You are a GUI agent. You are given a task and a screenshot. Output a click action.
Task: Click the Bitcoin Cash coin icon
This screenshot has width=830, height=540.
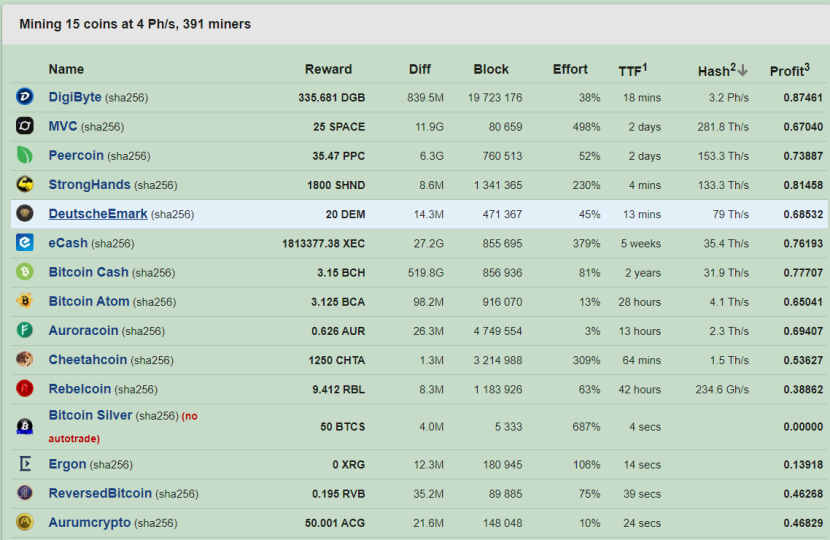(x=25, y=272)
